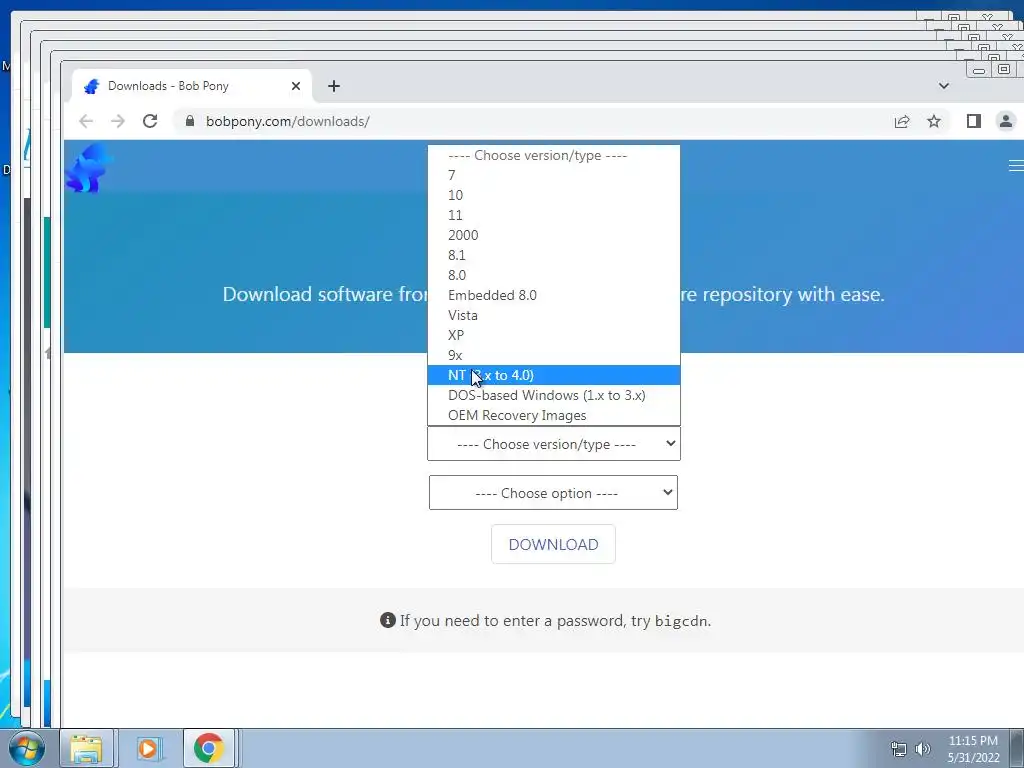Share this page icon in address bar
Image resolution: width=1024 pixels, height=768 pixels.
coord(902,121)
